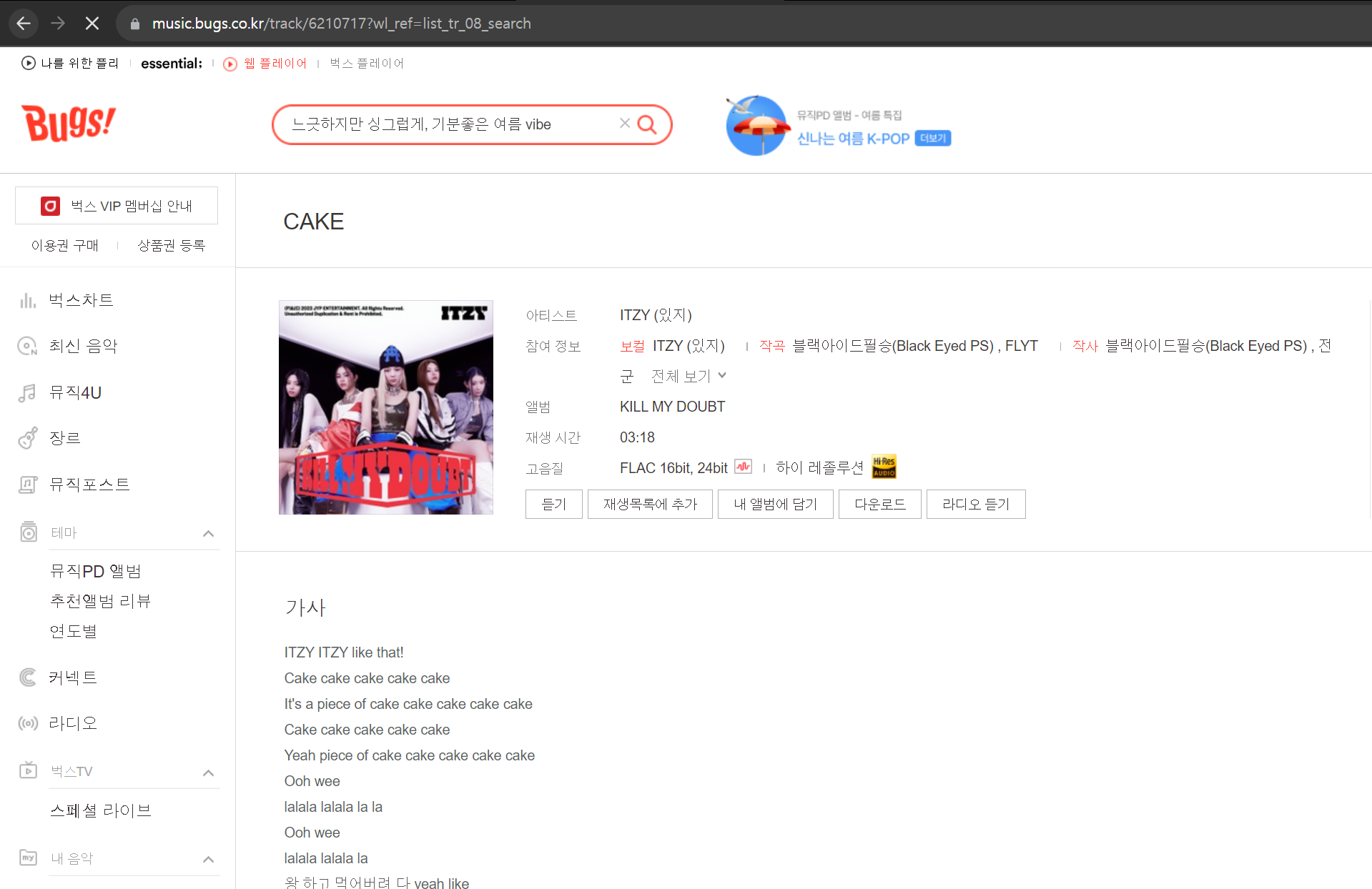The height and width of the screenshot is (889, 1372).
Task: Open 추천앨범 리뷰 submenu item
Action: tap(100, 601)
